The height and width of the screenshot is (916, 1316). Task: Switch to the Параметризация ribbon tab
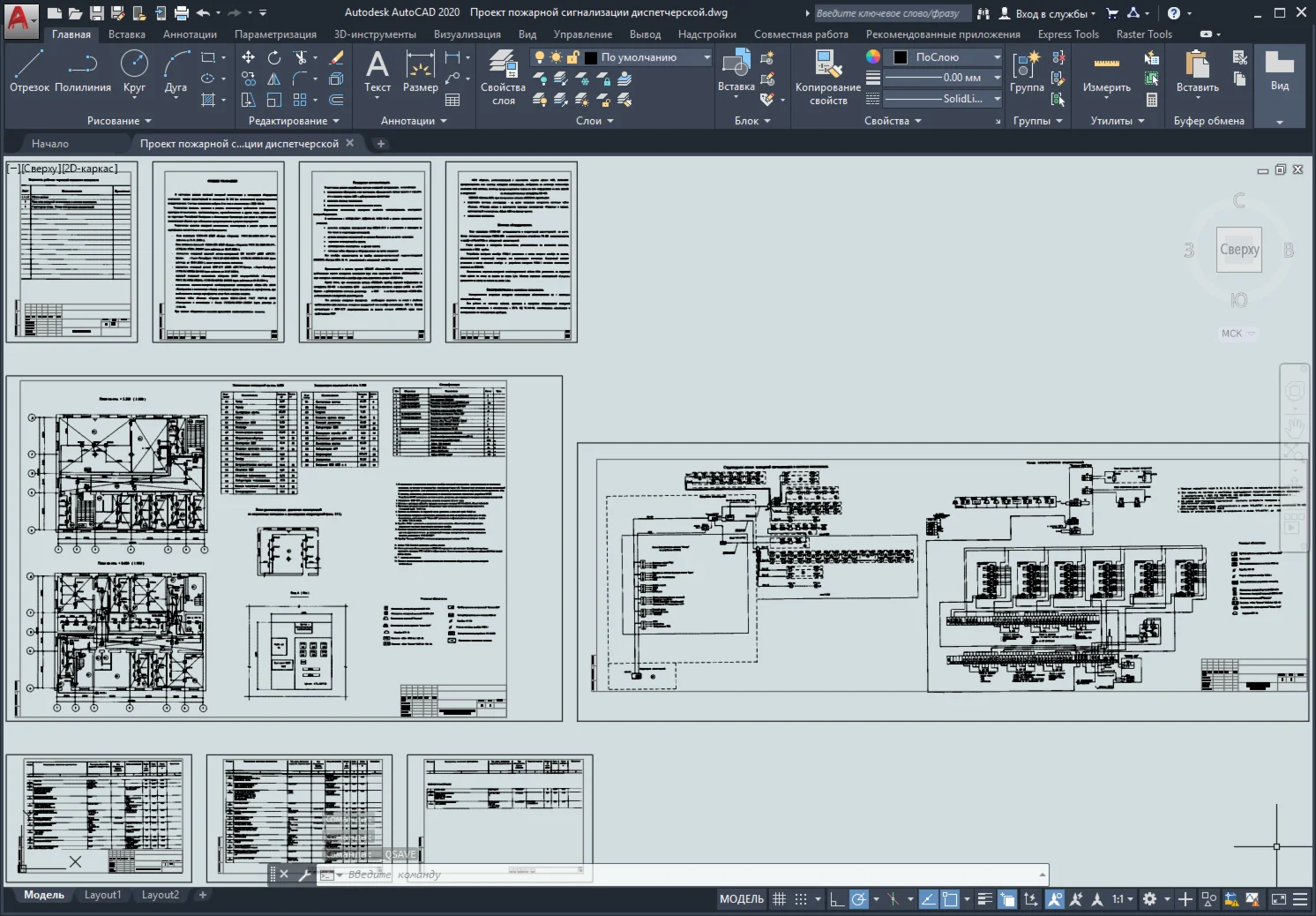point(275,34)
